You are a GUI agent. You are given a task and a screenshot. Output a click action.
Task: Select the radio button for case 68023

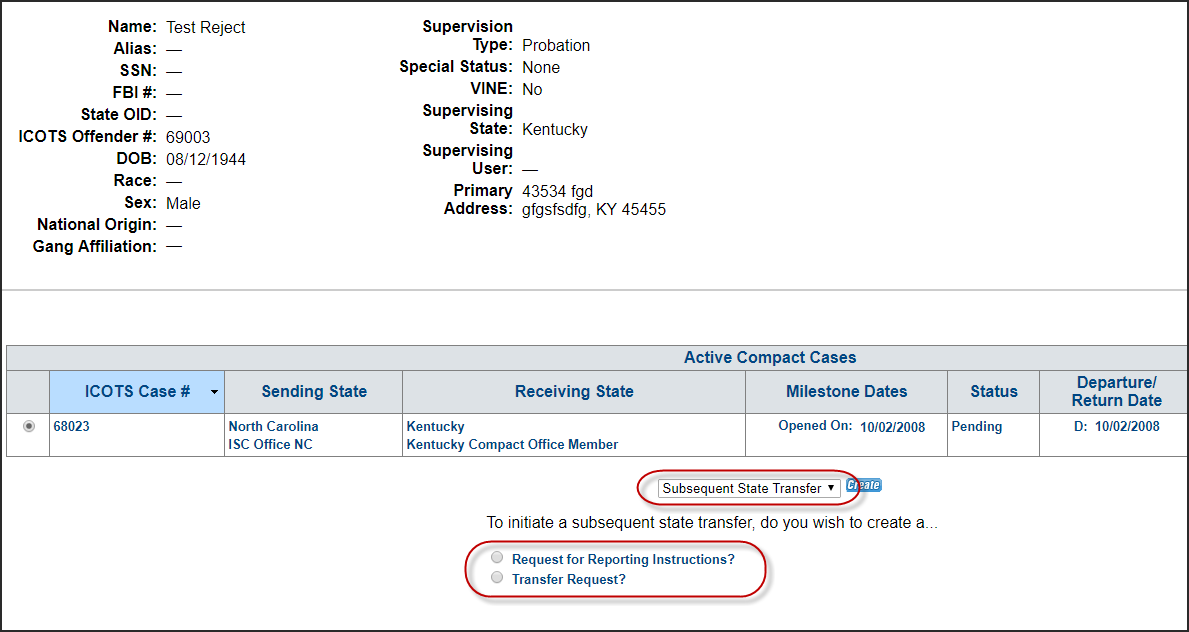[x=28, y=426]
